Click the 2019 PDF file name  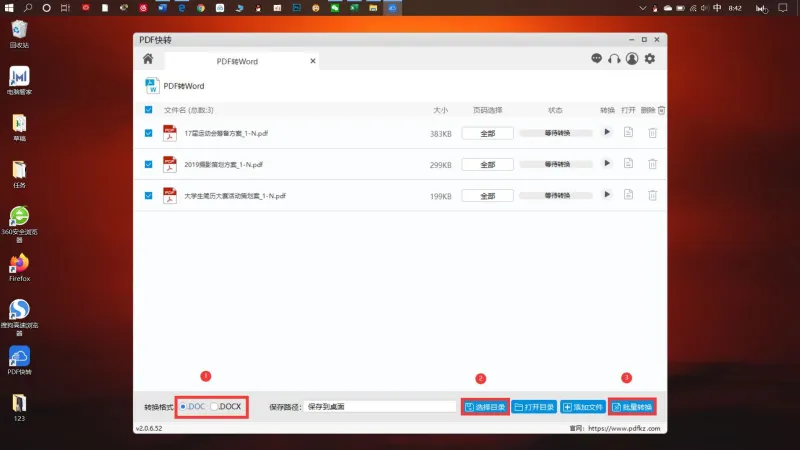[x=223, y=164]
